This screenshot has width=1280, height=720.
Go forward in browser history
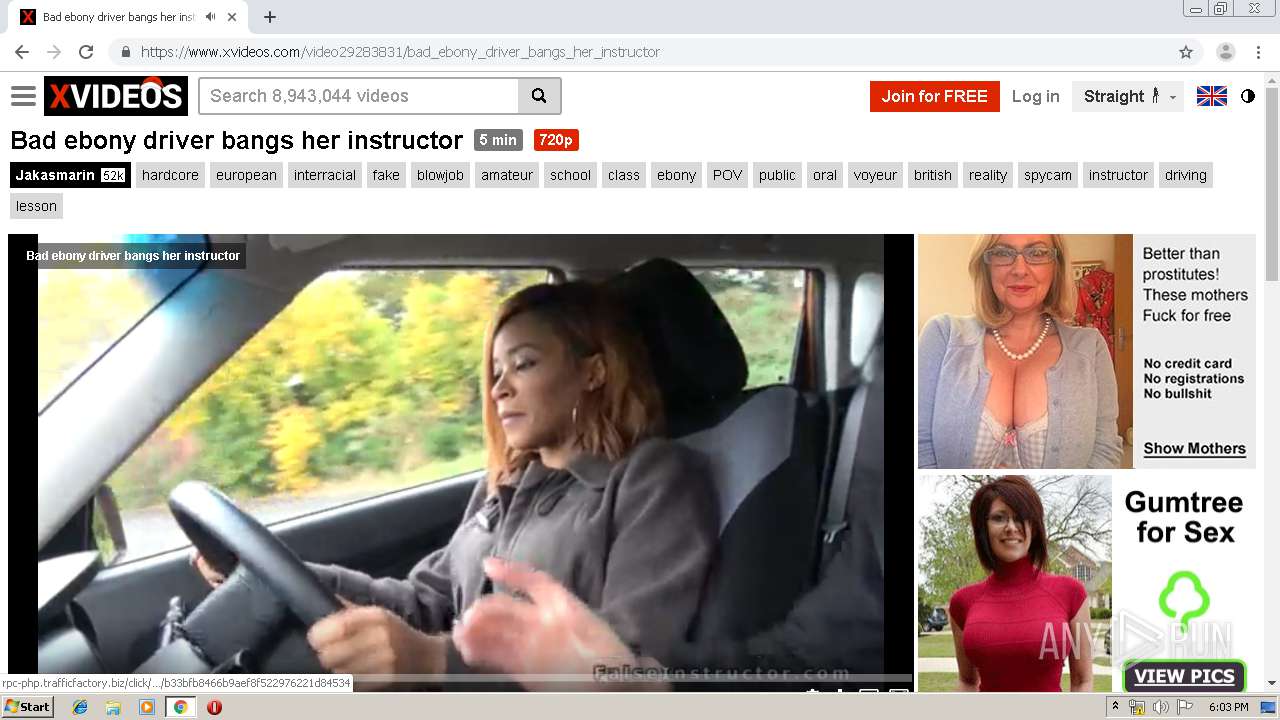(54, 52)
